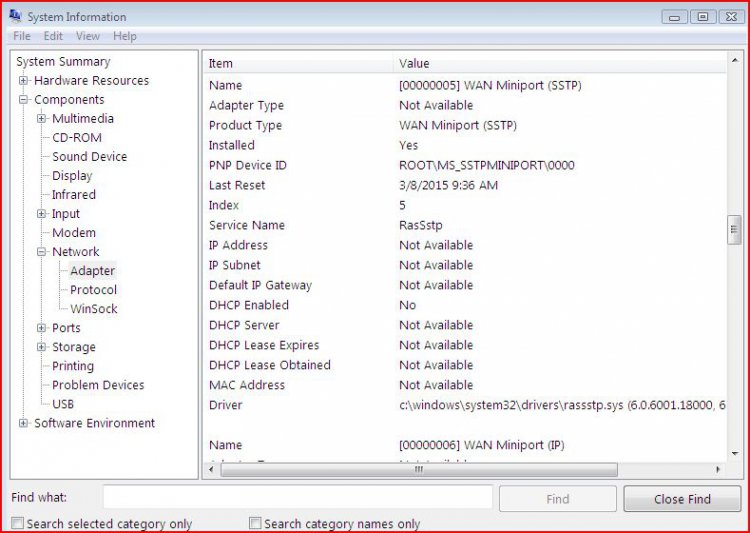
Task: Click the horizontal scrollbar right arrow
Action: click(x=717, y=469)
